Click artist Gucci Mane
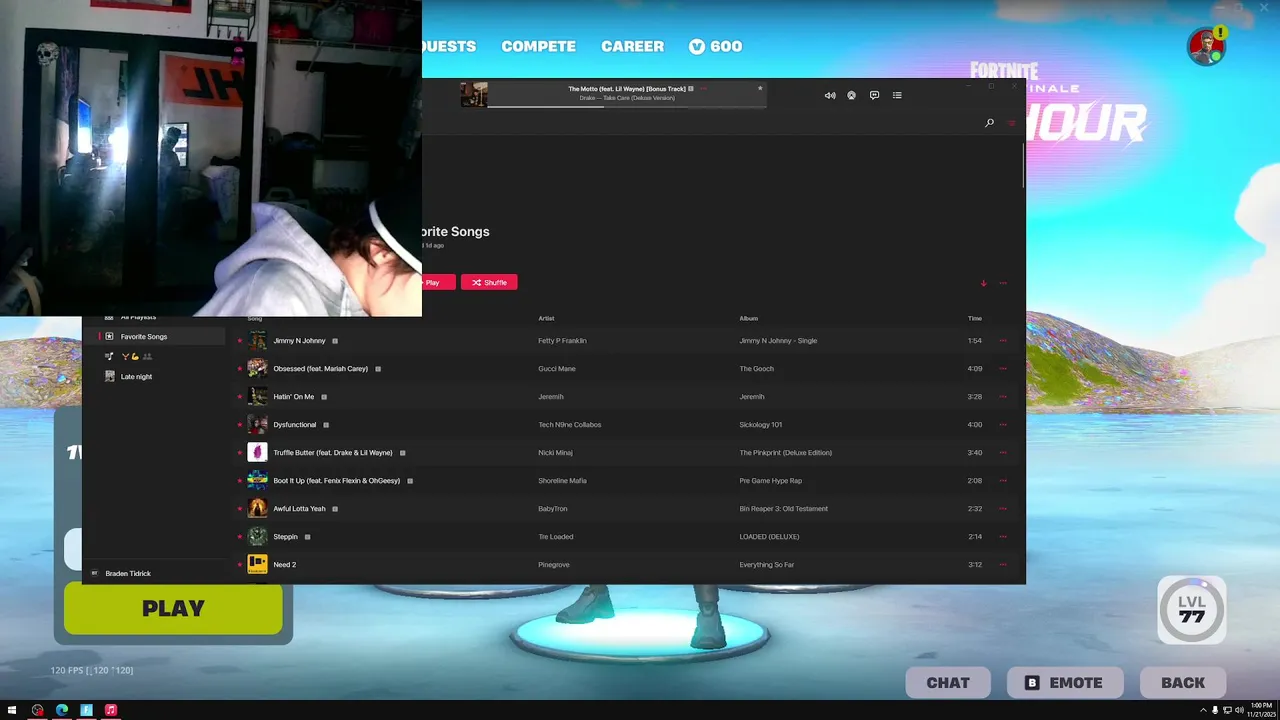 point(557,369)
